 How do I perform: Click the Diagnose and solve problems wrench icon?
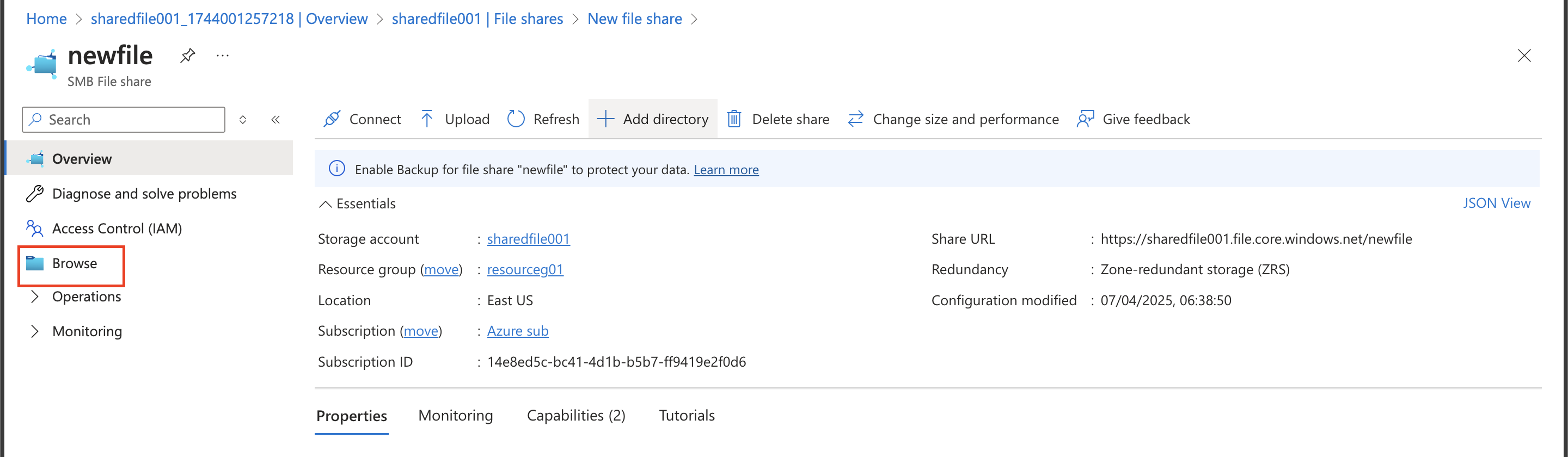pos(35,194)
